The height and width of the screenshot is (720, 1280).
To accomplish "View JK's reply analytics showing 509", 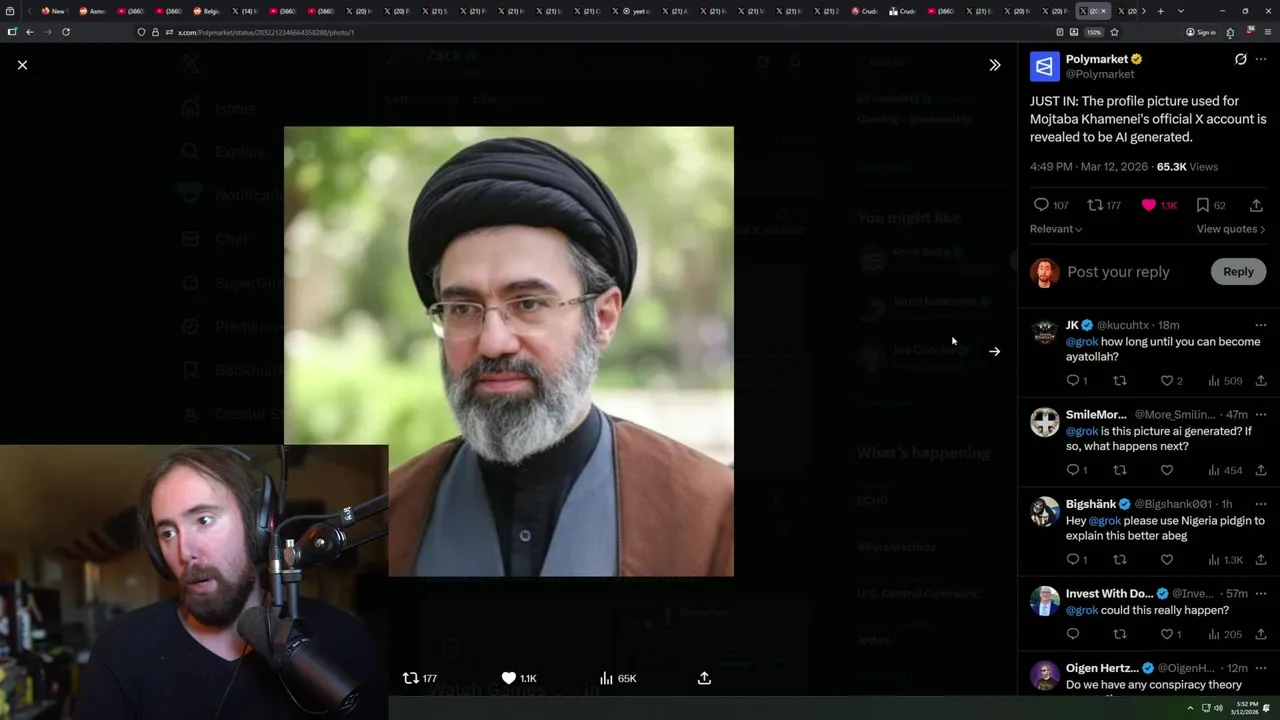I will 1224,381.
